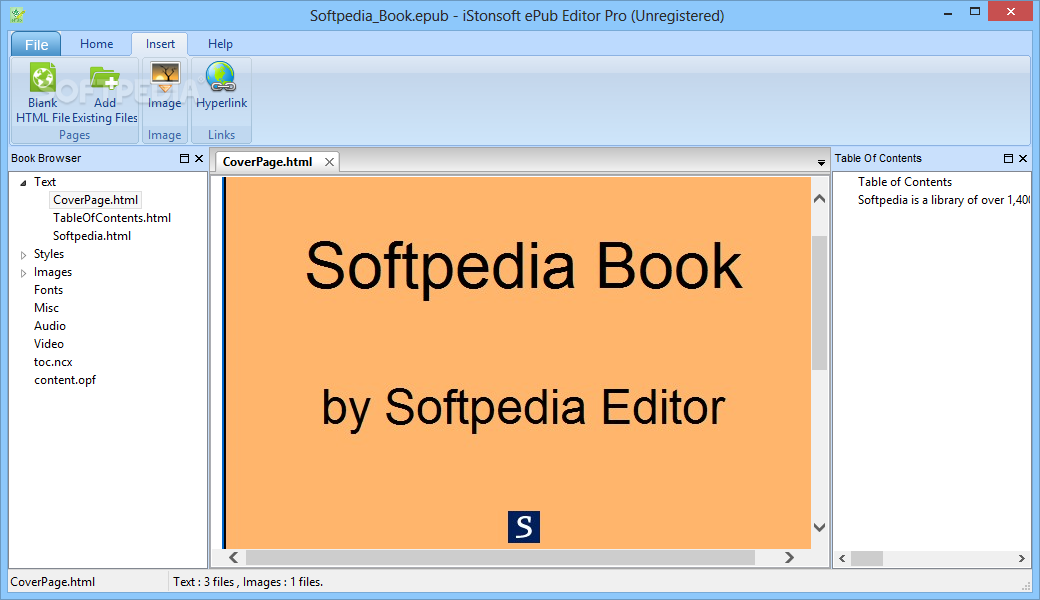Open content.opf file
The height and width of the screenshot is (600, 1040).
pos(65,380)
